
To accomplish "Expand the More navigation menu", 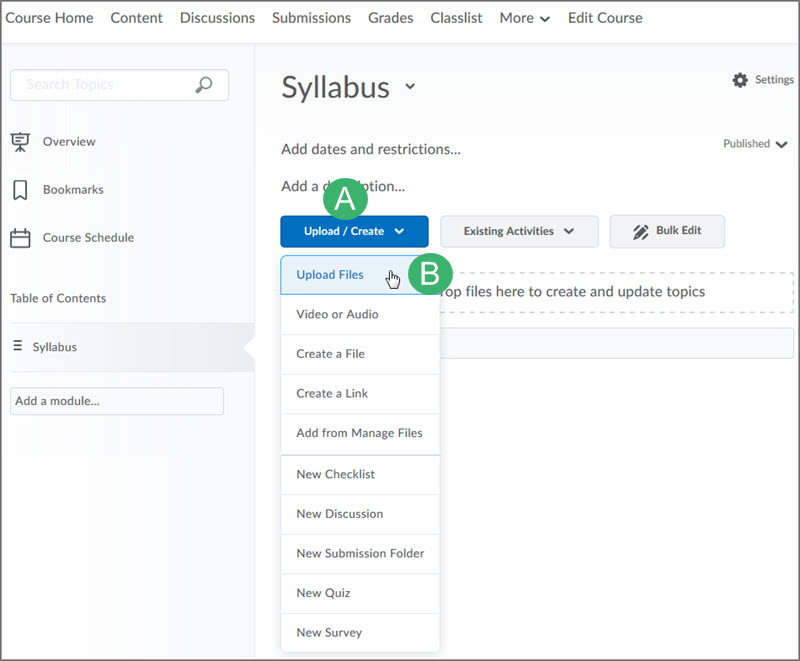I will 524,18.
